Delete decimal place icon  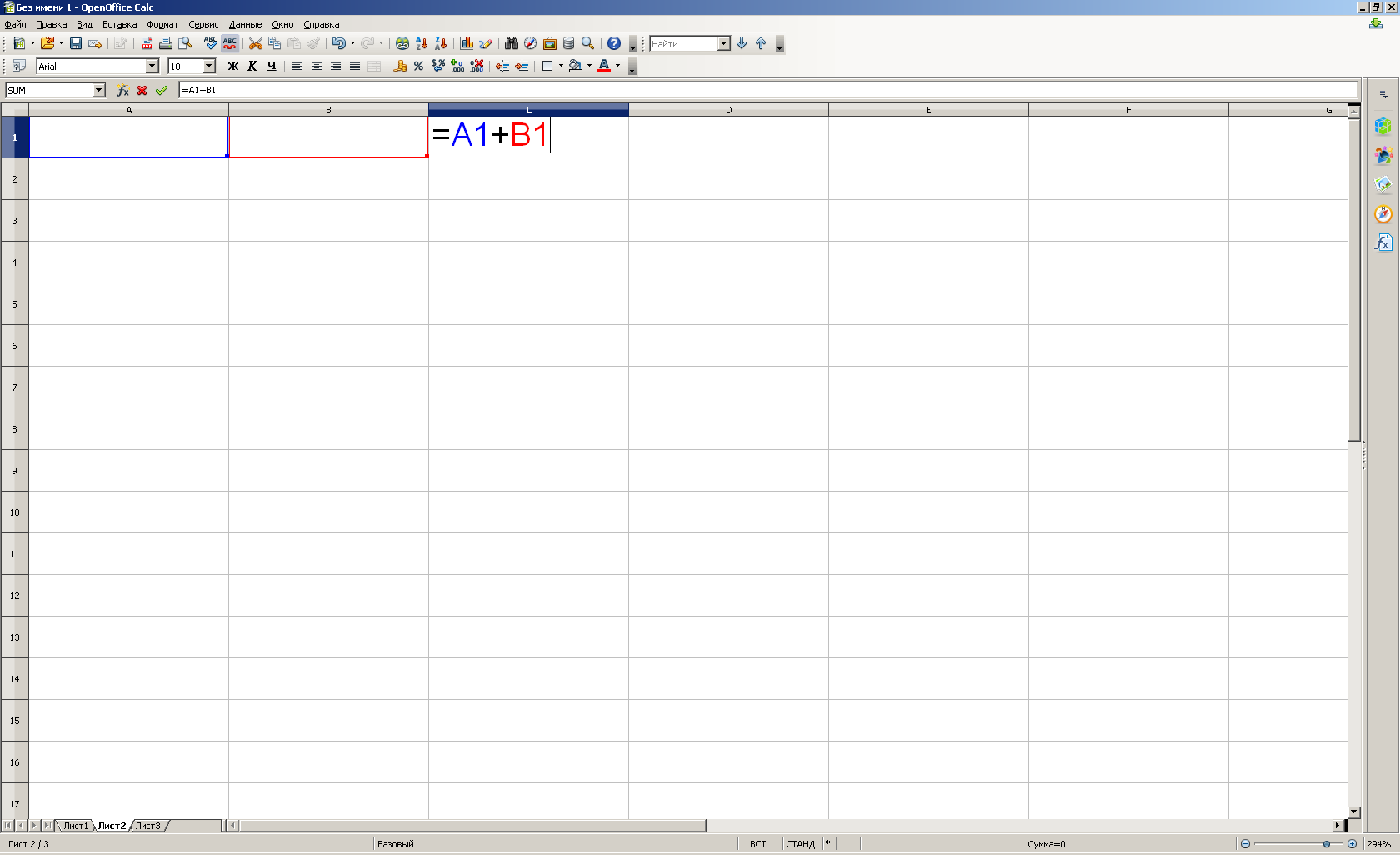[477, 66]
